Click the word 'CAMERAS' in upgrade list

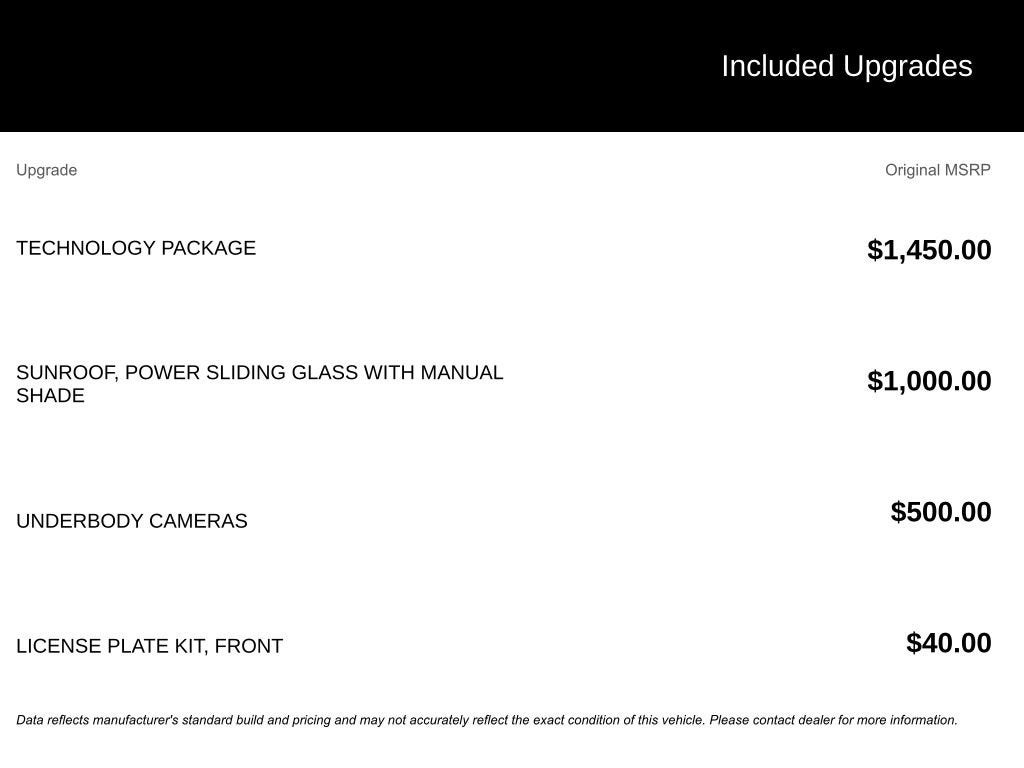[x=198, y=521]
